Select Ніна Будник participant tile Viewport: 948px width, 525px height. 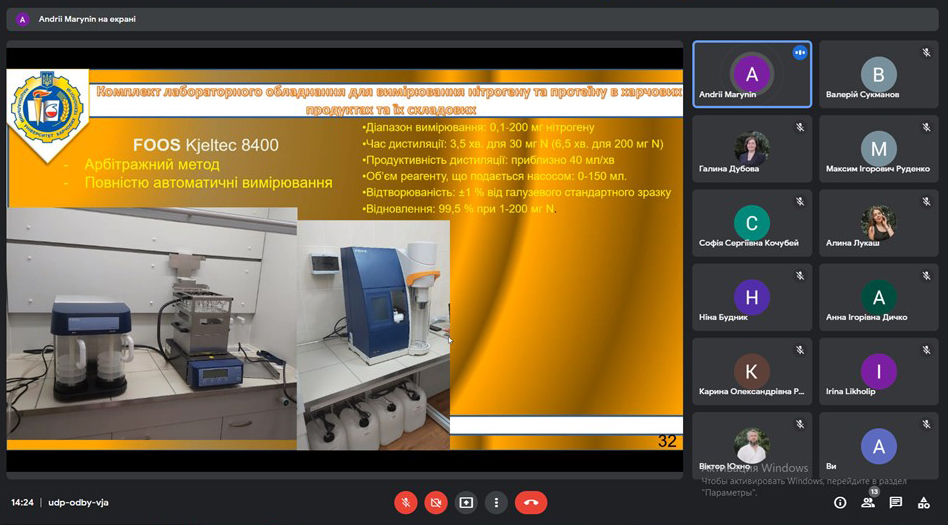(x=752, y=298)
